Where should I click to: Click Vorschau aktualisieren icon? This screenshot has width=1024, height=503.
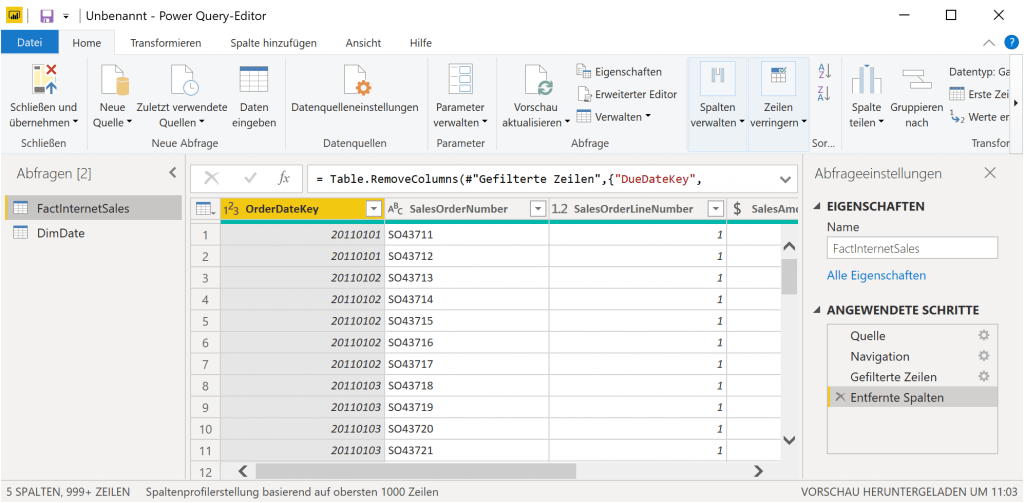538,80
